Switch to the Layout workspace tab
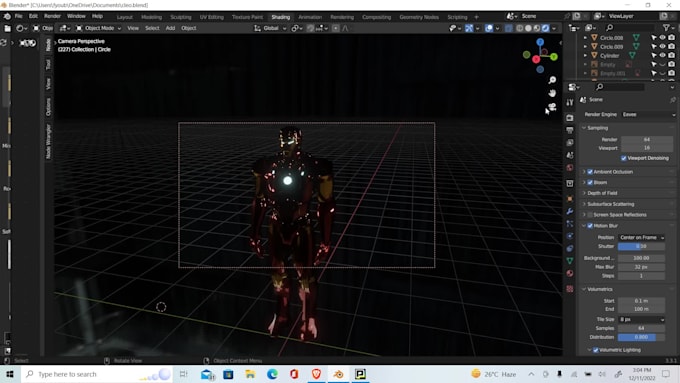The image size is (680, 383). tap(124, 17)
